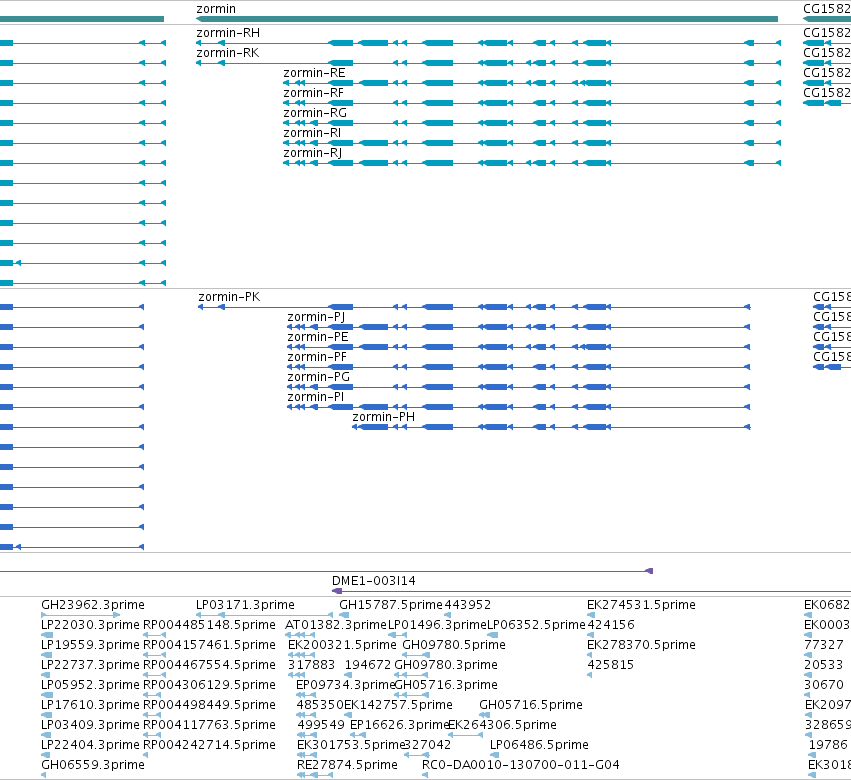Screen dimensions: 851x780
Task: Select the EK274531.5prime EST label
Action: [641, 605]
